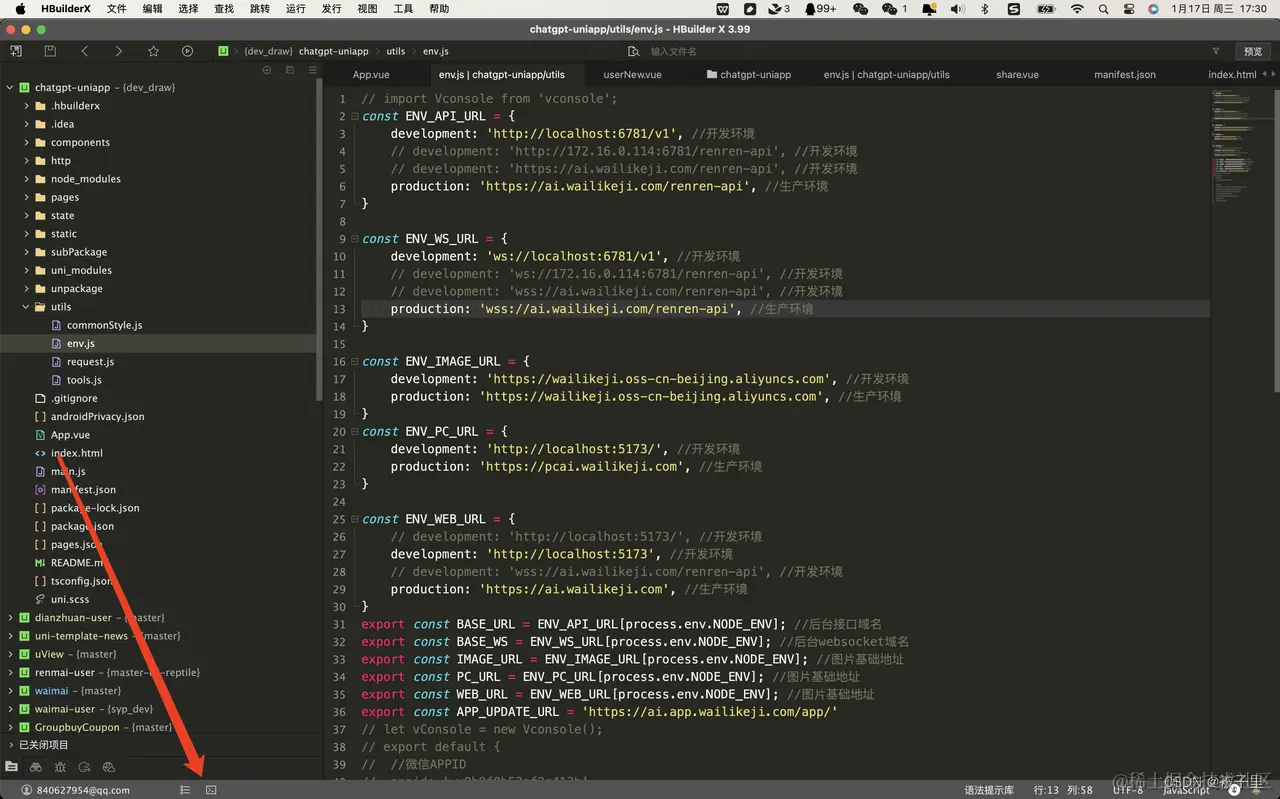Expand the 已关闭项目 section
The height and width of the screenshot is (799, 1280).
[x=10, y=745]
